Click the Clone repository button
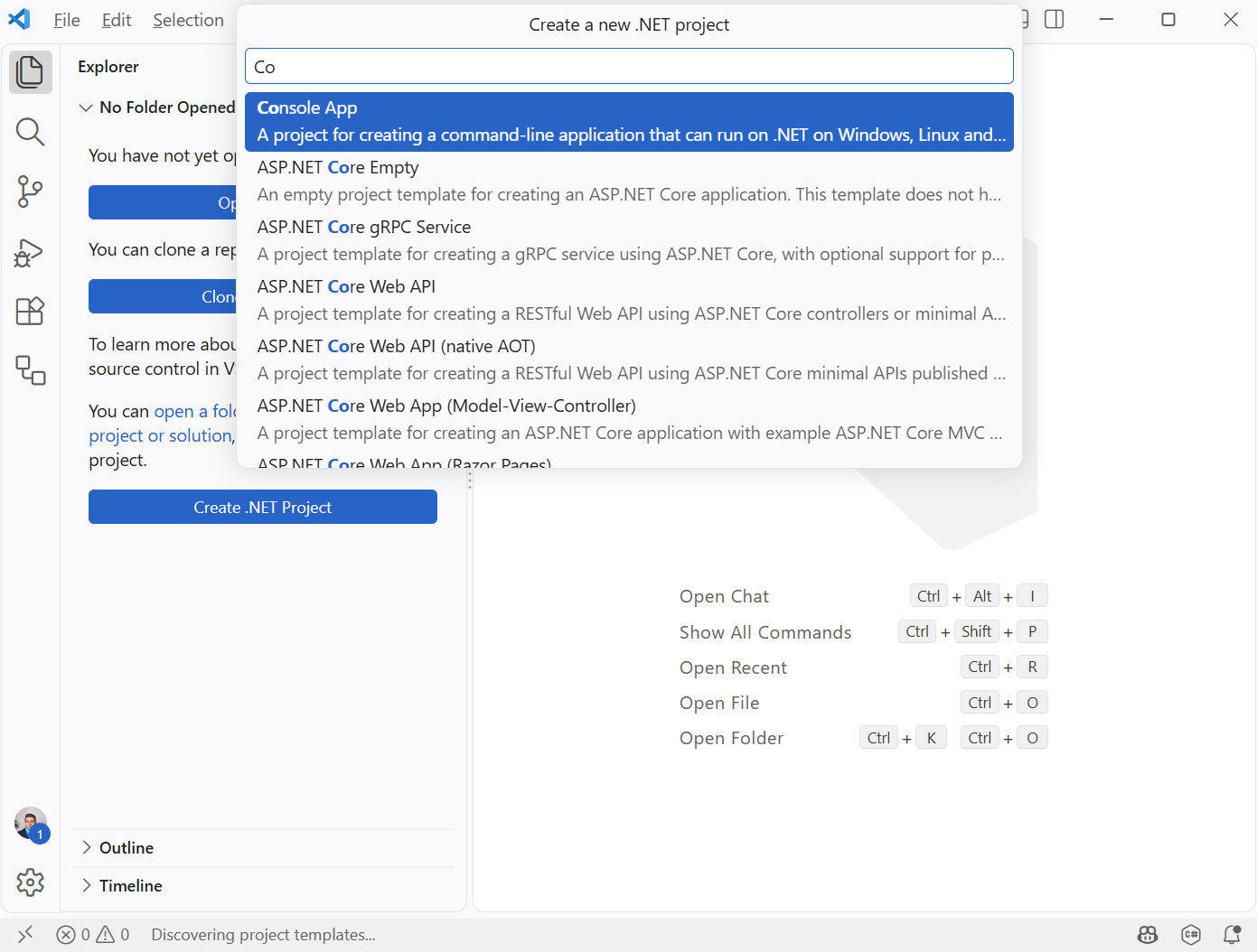 tap(163, 296)
